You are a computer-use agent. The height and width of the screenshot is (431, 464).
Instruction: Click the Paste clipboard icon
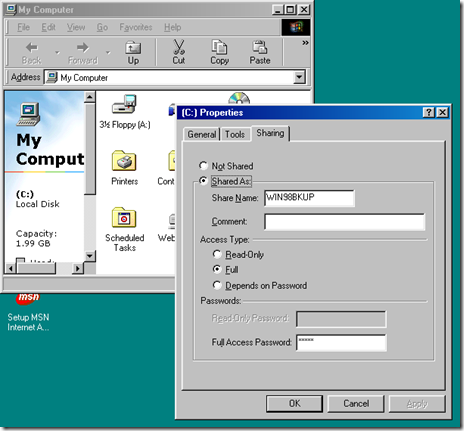tap(260, 47)
